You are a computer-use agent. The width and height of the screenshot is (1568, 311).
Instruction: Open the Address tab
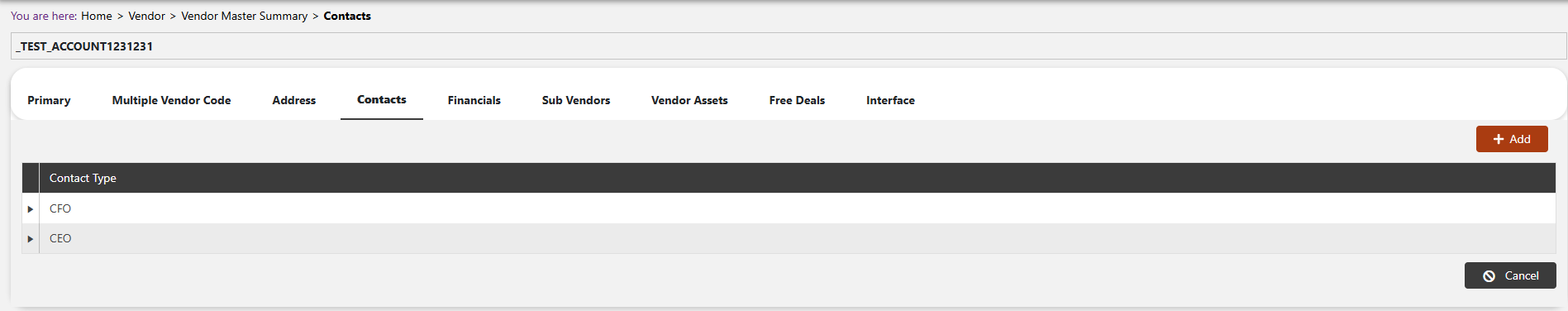(x=294, y=100)
